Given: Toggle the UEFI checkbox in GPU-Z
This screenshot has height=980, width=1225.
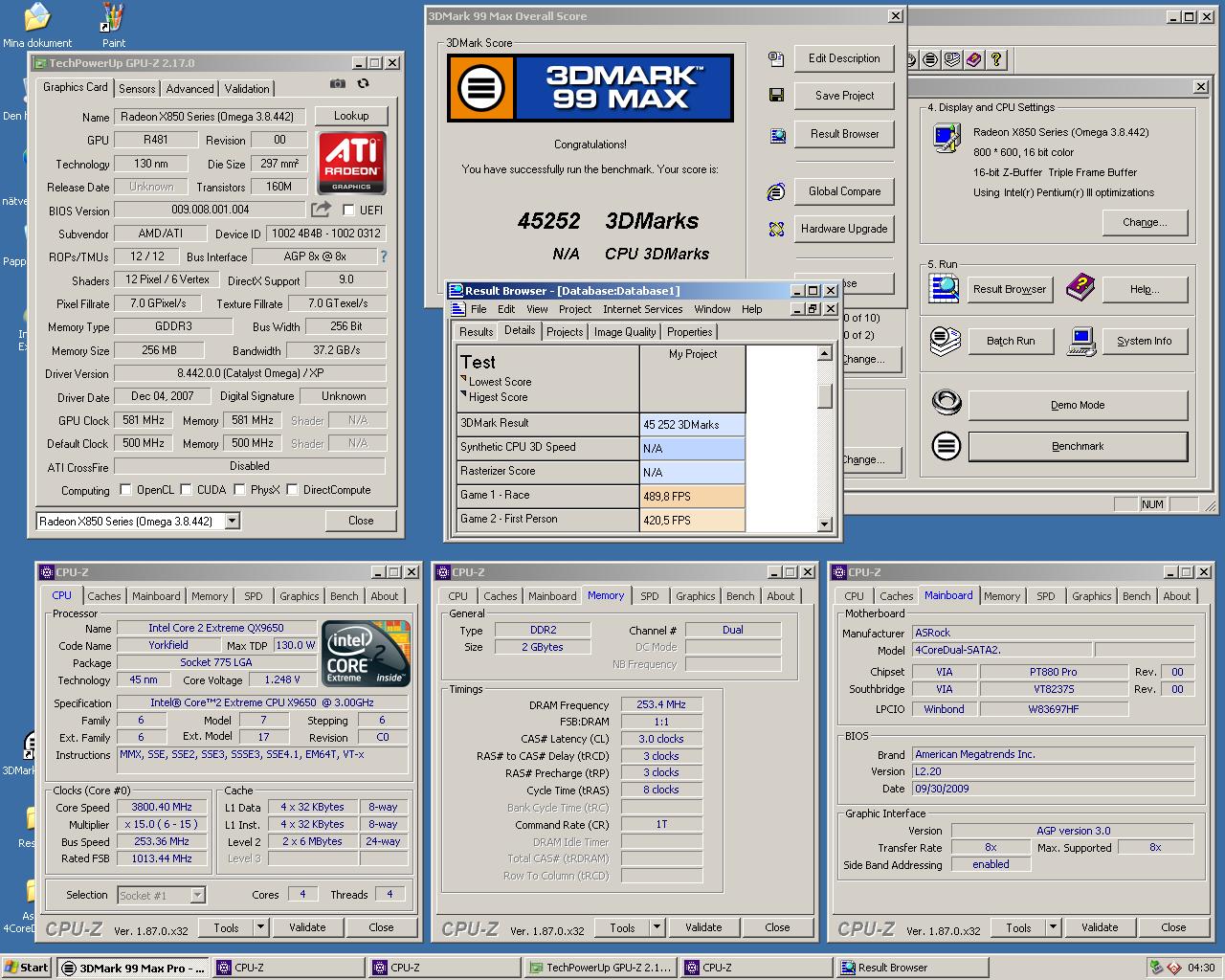Looking at the screenshot, I should pyautogui.click(x=348, y=210).
